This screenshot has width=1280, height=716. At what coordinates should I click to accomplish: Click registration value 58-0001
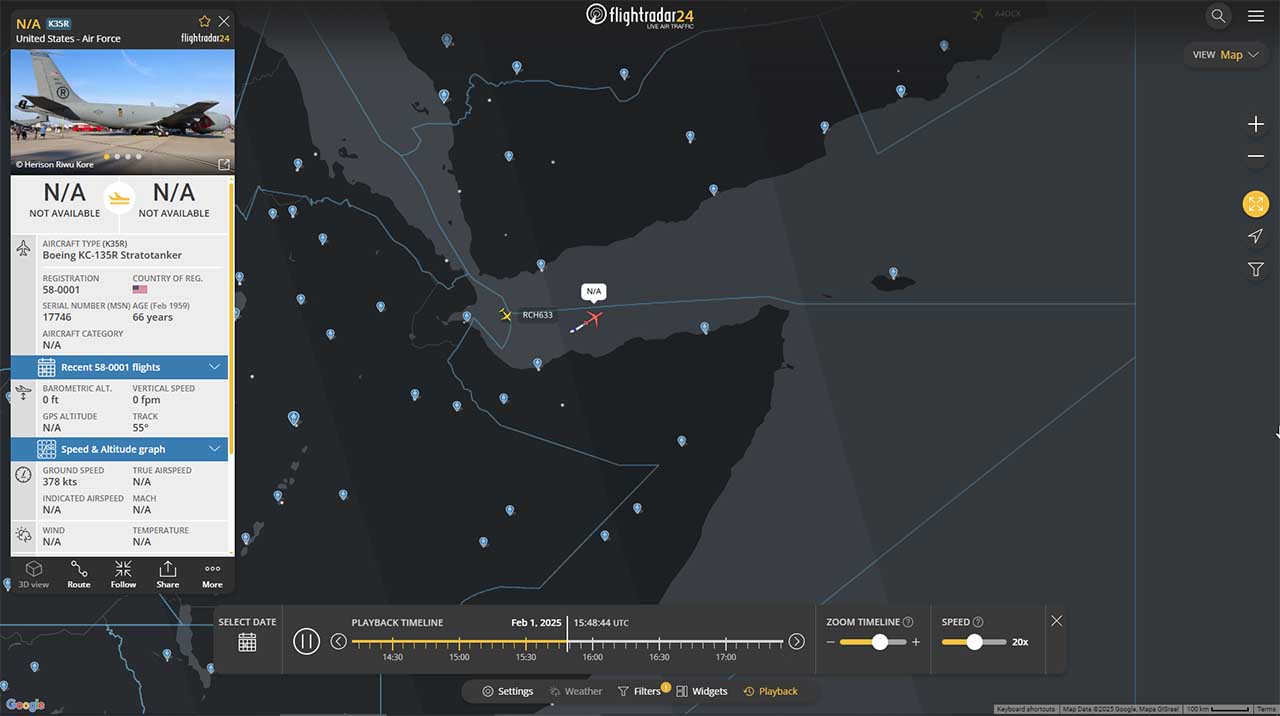[61, 290]
